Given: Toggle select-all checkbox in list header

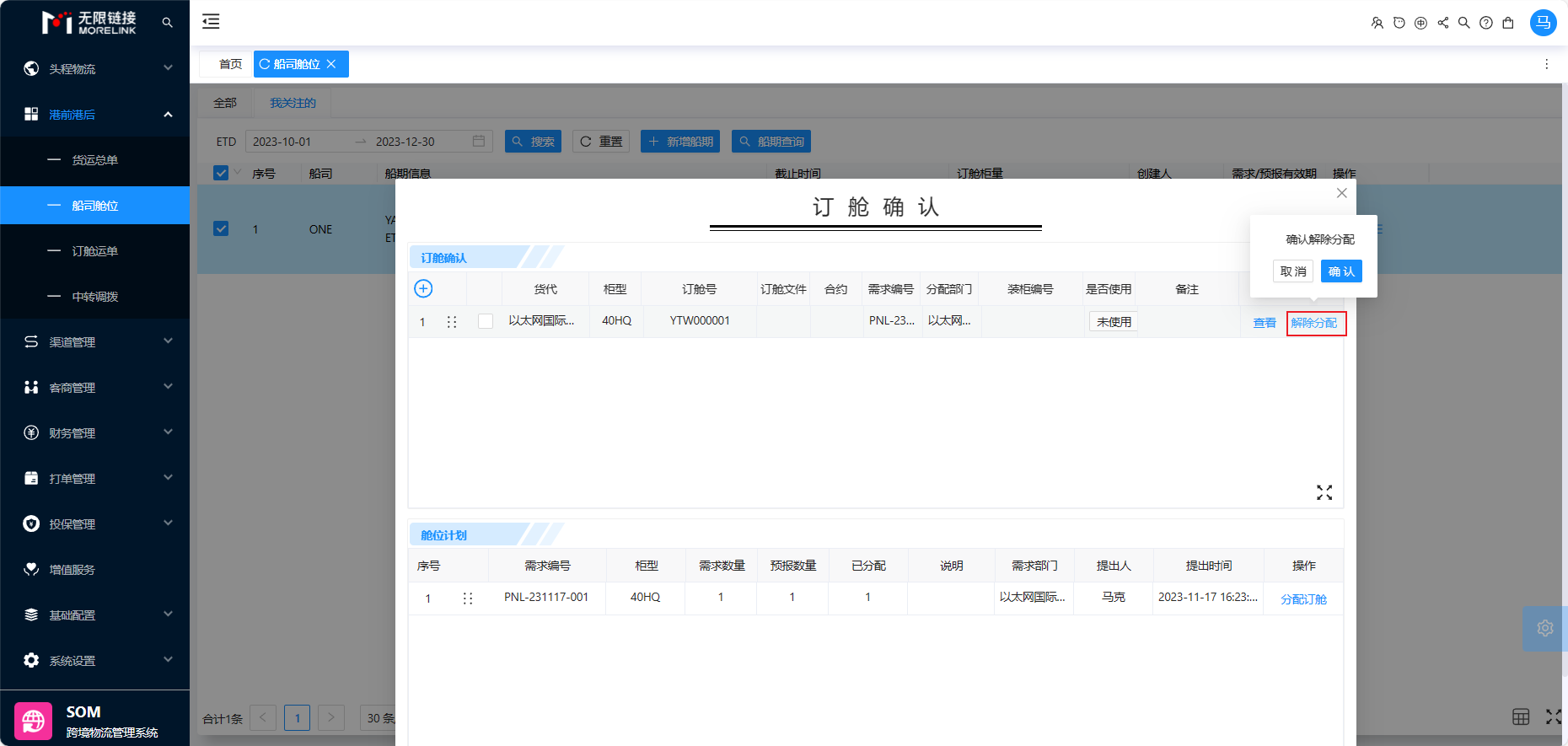Looking at the screenshot, I should (x=221, y=173).
